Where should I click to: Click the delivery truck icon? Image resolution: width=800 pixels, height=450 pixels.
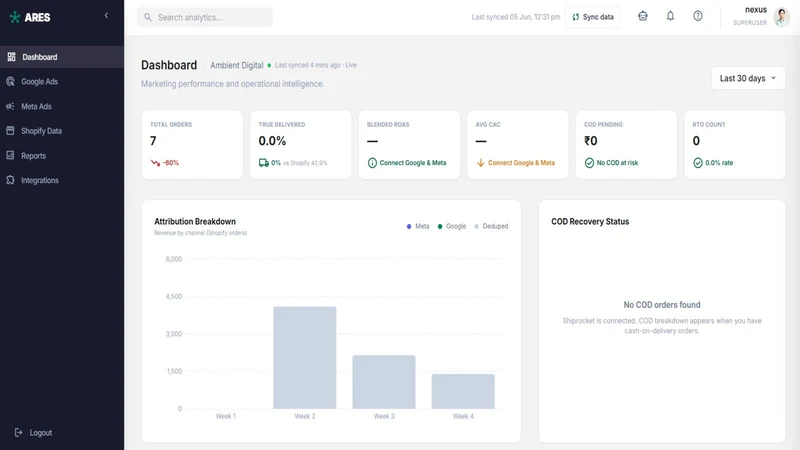(x=264, y=163)
